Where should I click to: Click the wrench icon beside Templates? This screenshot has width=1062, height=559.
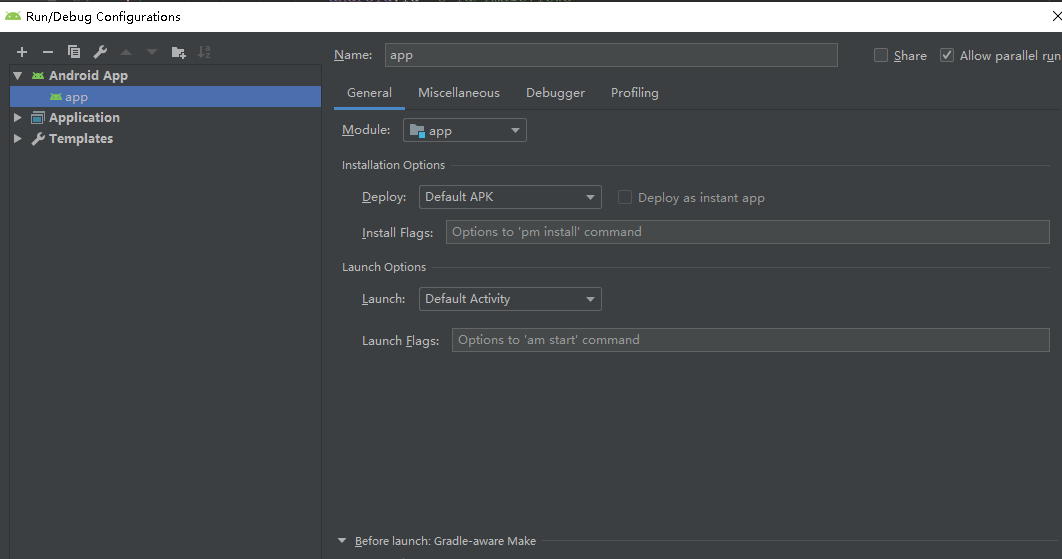(x=38, y=139)
